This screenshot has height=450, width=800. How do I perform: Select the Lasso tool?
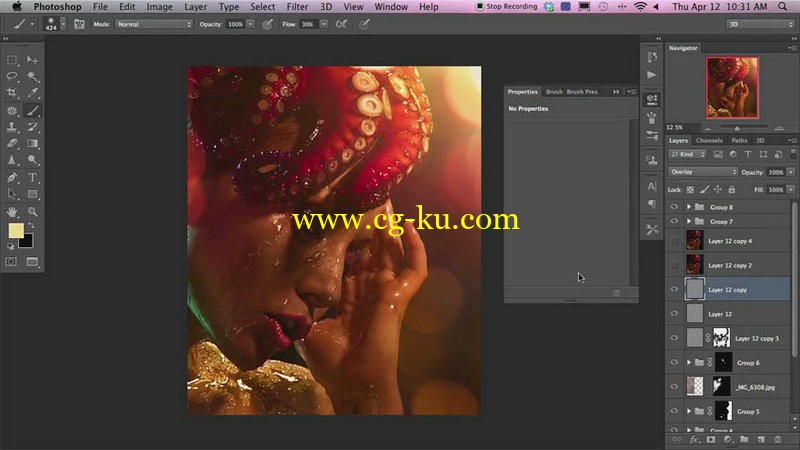click(x=12, y=77)
